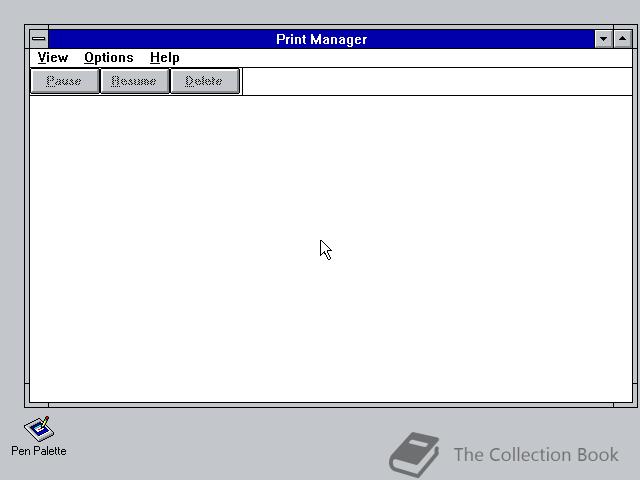
Task: Select the Pen Palette desktop icon
Action: 39,429
